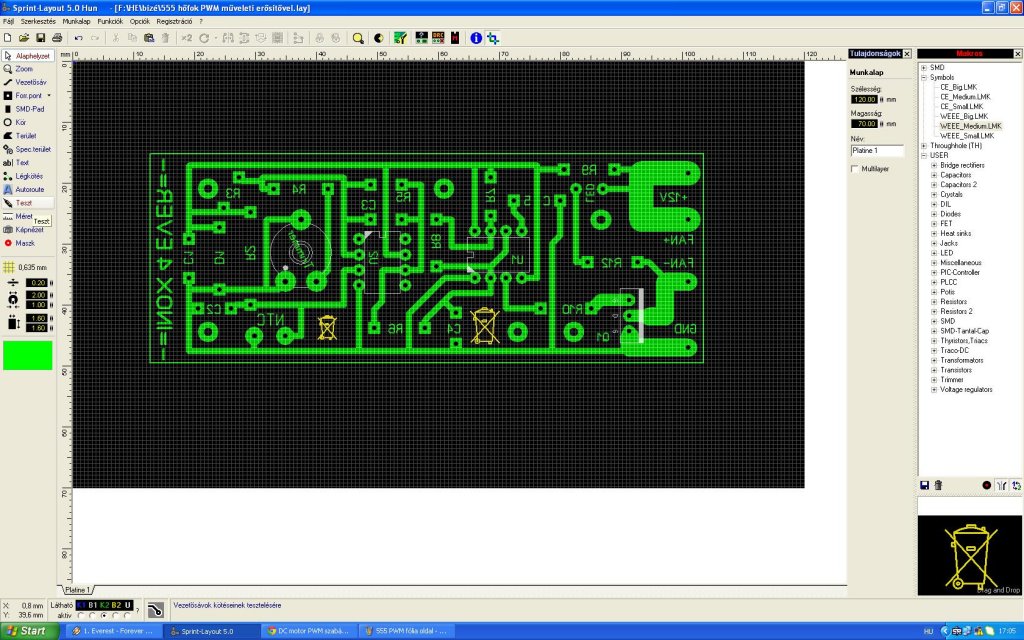Click the save floppy disk toolbar icon
The height and width of the screenshot is (640, 1024).
pyautogui.click(x=40, y=39)
